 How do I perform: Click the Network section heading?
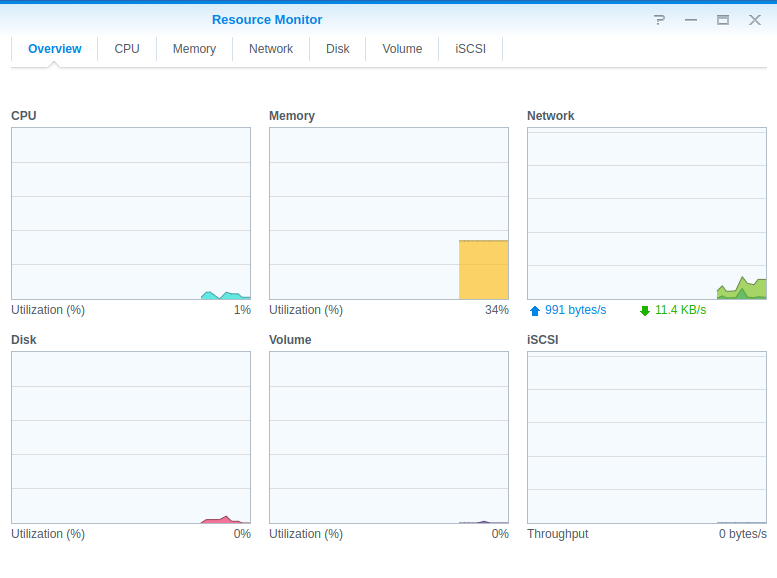[551, 116]
